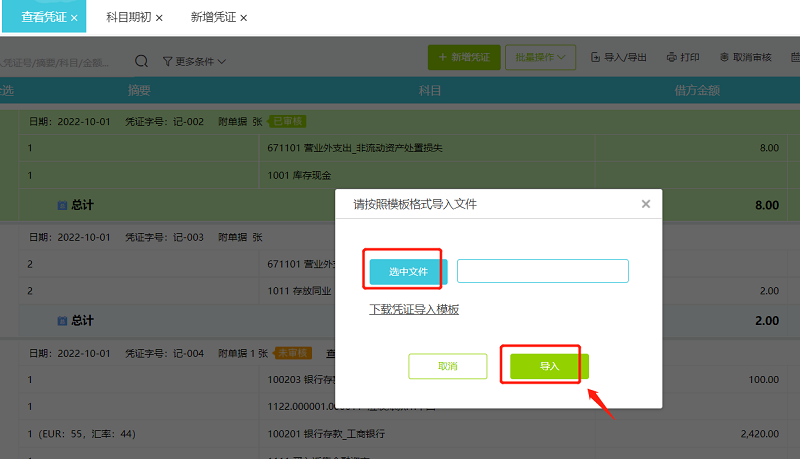Click the 总计 icon under voucher 记-003

tap(62, 321)
